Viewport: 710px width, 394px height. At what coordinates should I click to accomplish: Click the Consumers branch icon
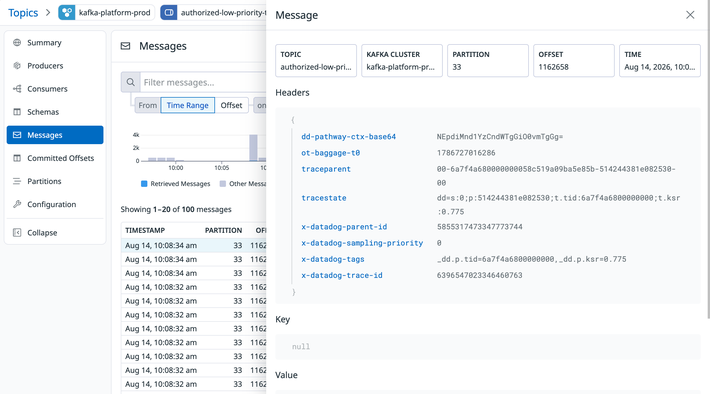point(17,89)
